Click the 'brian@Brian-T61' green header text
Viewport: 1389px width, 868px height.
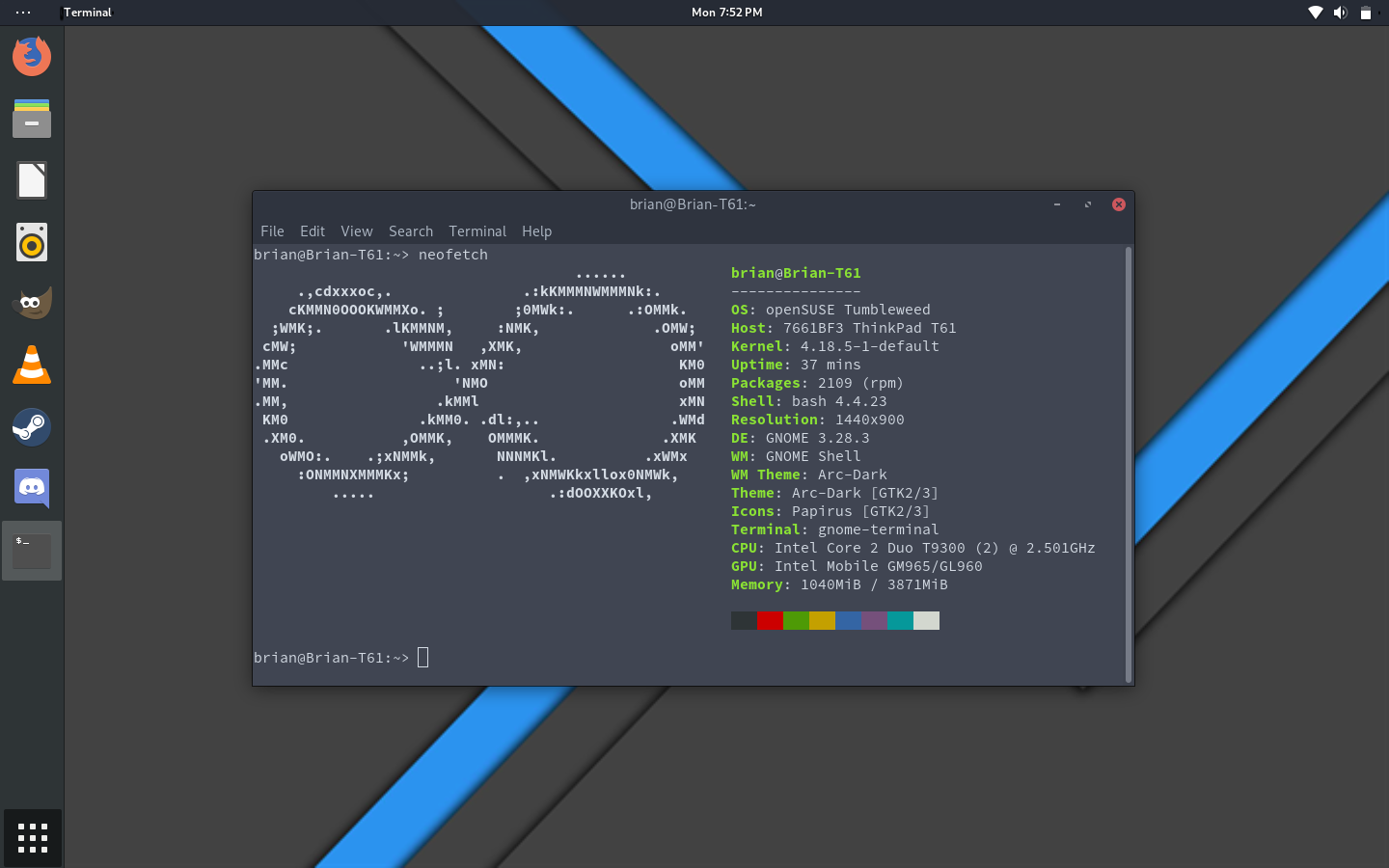tap(796, 273)
